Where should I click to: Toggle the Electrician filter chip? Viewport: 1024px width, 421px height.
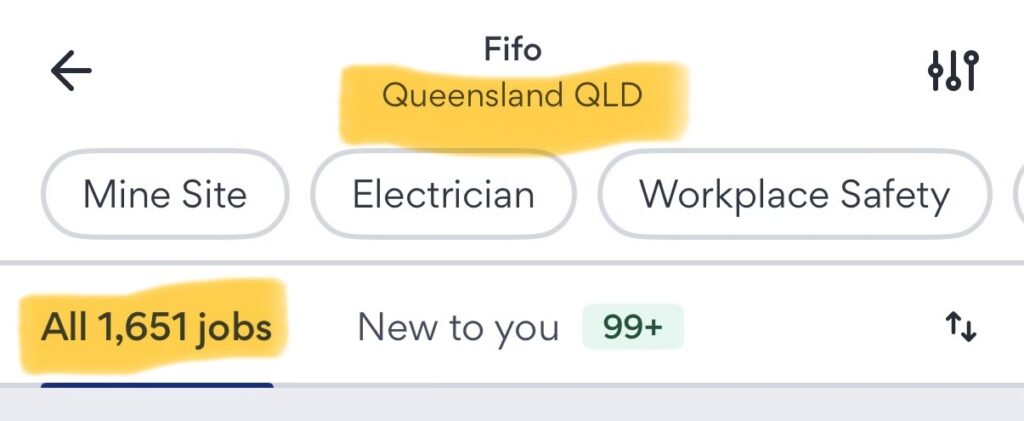[443, 194]
